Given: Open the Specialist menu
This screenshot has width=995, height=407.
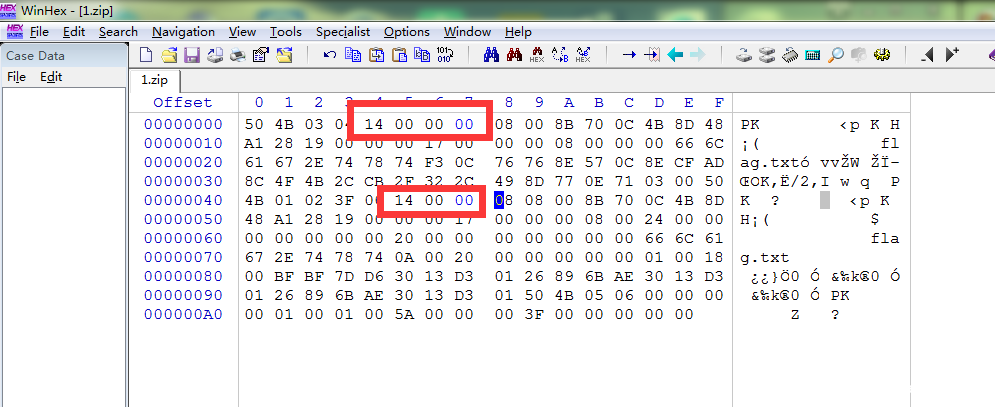Looking at the screenshot, I should [x=343, y=32].
